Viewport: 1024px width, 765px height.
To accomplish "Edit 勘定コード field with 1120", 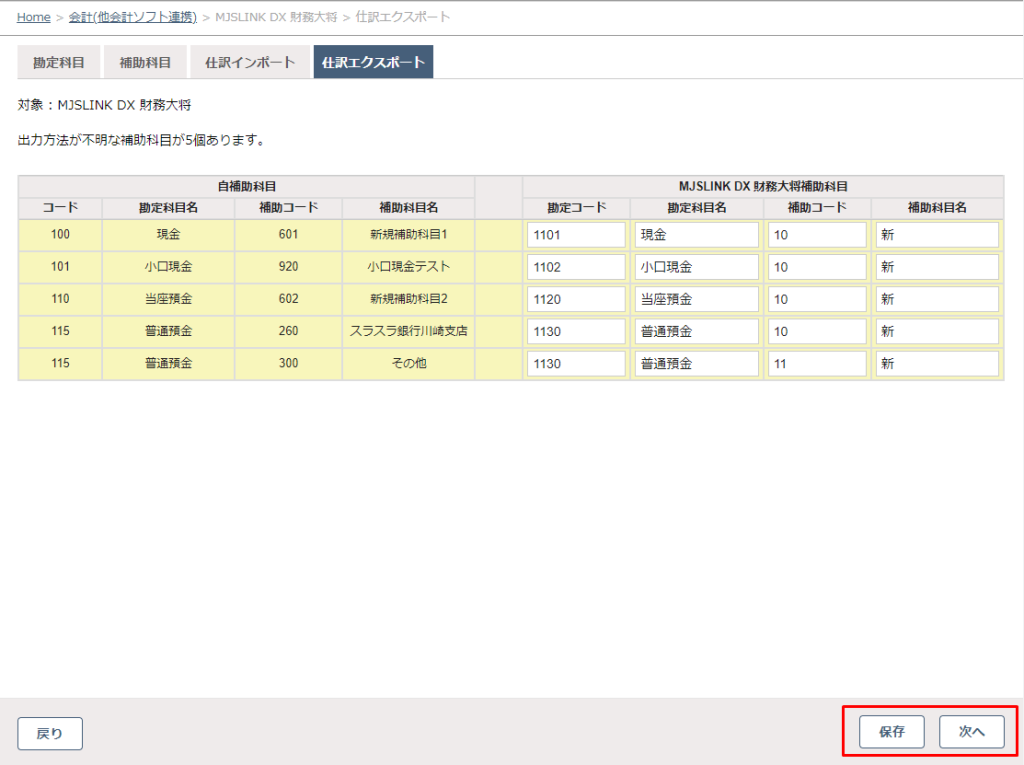I will pos(576,299).
